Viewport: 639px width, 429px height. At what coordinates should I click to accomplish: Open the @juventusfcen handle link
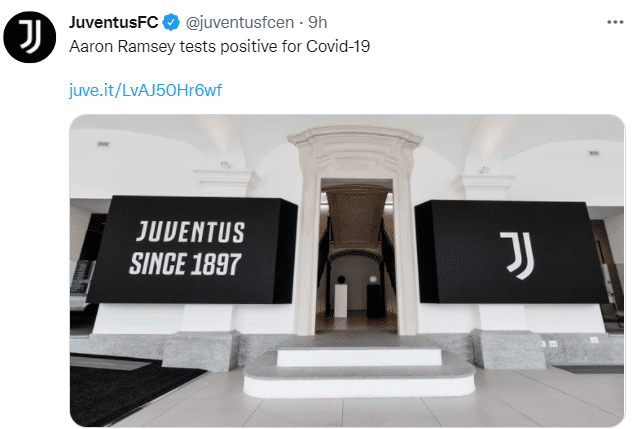[240, 22]
